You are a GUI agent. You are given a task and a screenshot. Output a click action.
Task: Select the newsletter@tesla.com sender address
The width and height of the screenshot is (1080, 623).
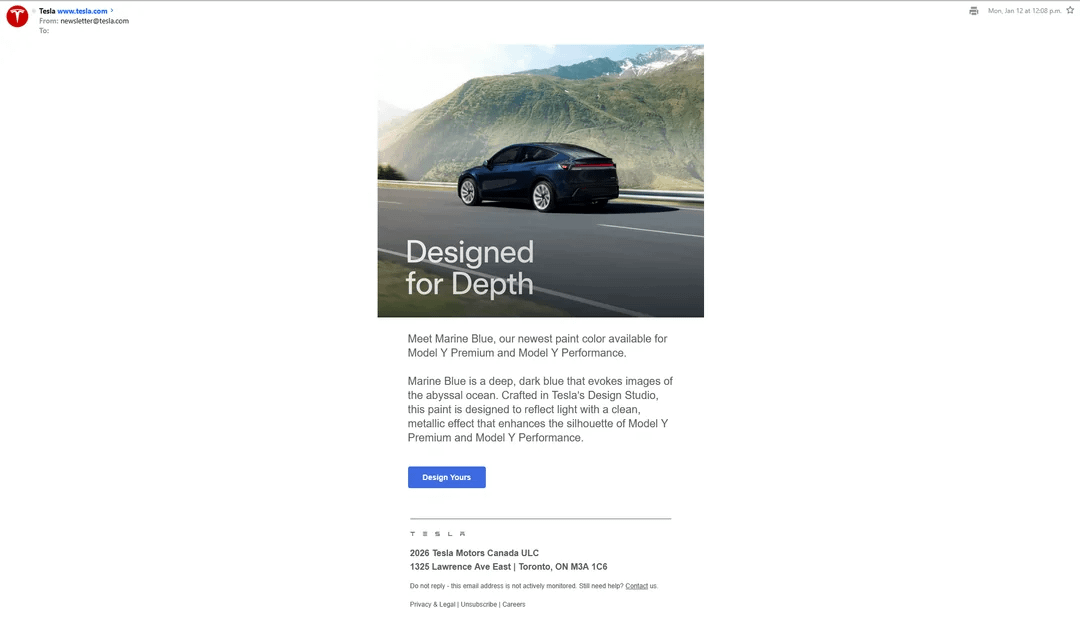point(94,21)
